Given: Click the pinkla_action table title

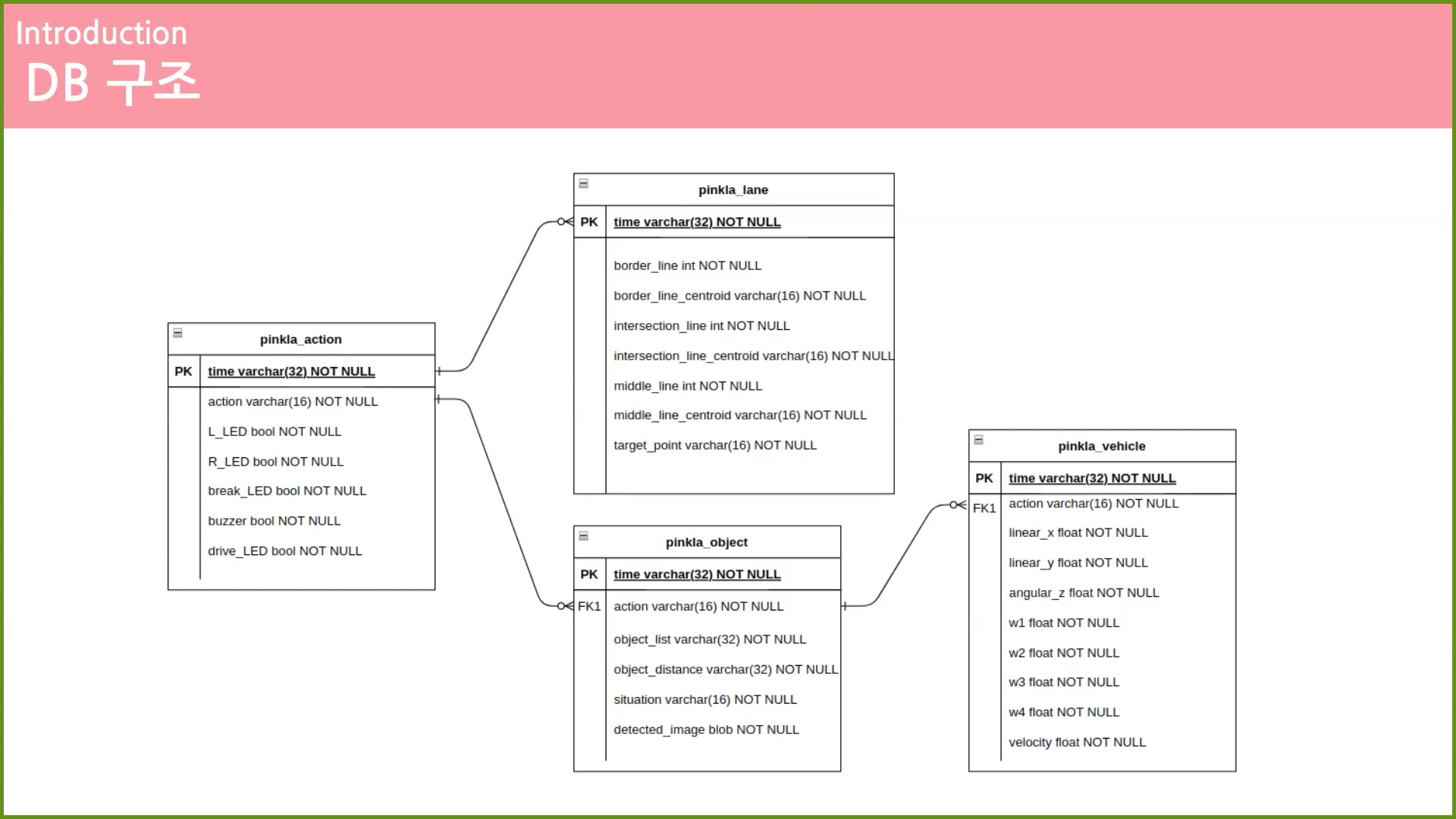Looking at the screenshot, I should (x=300, y=340).
